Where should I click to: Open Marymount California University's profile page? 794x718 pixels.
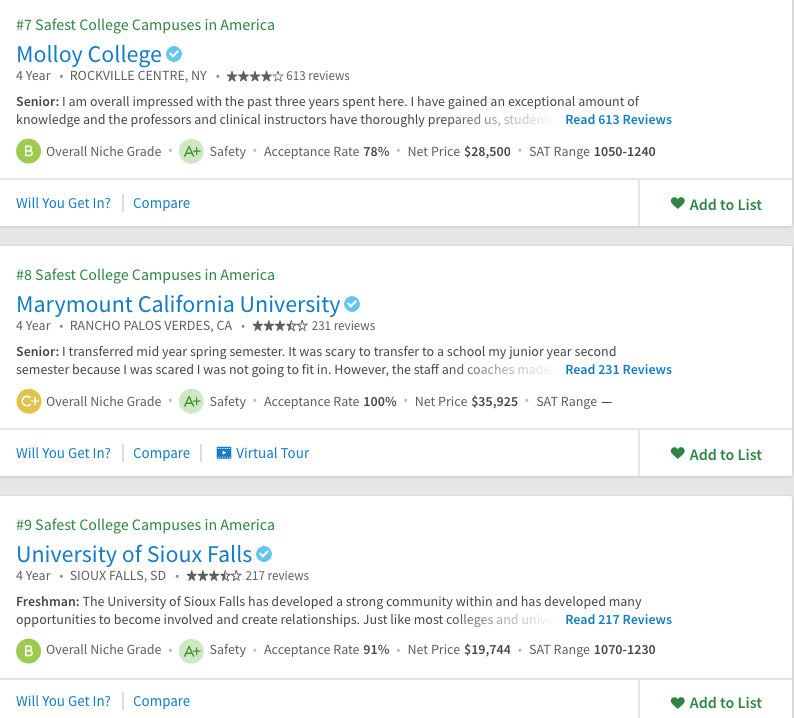pyautogui.click(x=178, y=304)
